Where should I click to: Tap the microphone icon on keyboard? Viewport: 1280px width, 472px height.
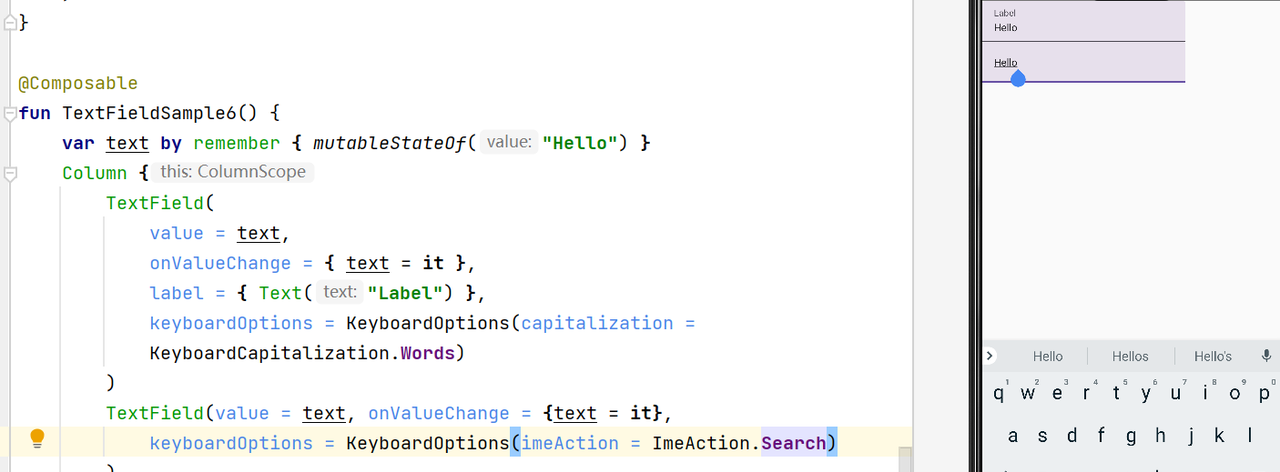click(1266, 356)
